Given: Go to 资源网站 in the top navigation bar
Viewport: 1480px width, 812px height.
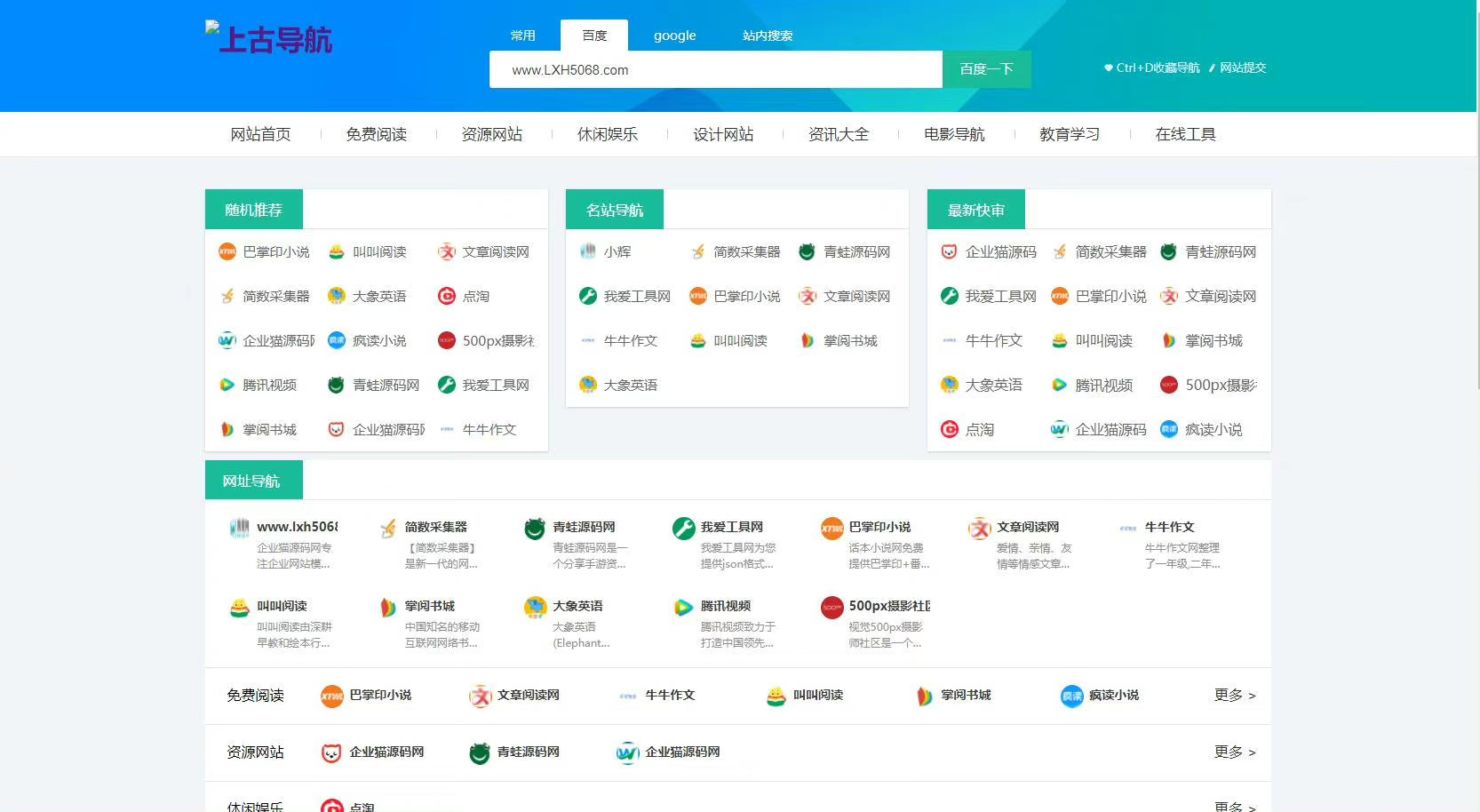Looking at the screenshot, I should coord(491,134).
